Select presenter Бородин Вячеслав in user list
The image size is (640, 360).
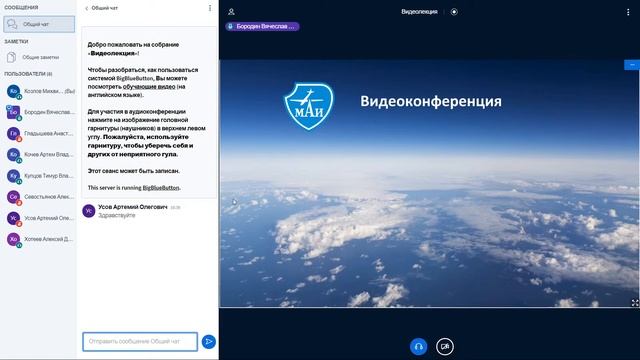[x=40, y=112]
